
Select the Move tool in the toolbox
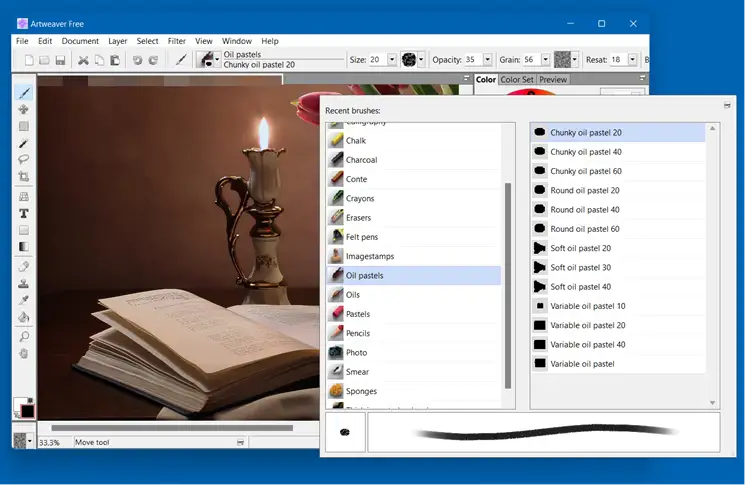coord(23,109)
